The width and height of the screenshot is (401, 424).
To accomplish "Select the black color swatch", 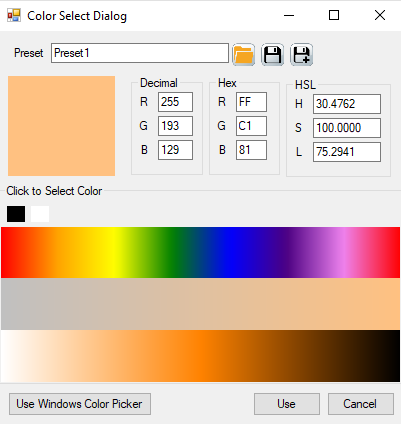I will (x=16, y=214).
